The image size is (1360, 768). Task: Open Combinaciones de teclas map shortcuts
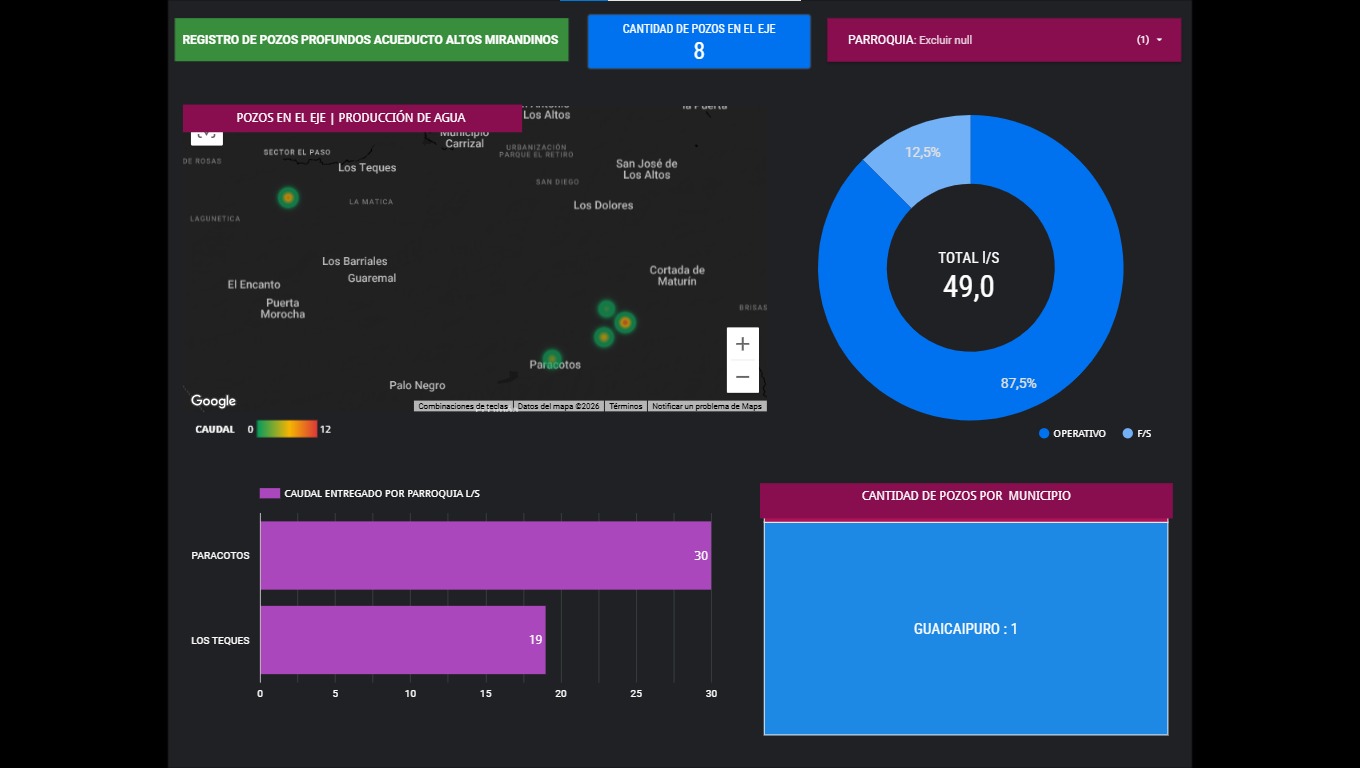pos(463,407)
